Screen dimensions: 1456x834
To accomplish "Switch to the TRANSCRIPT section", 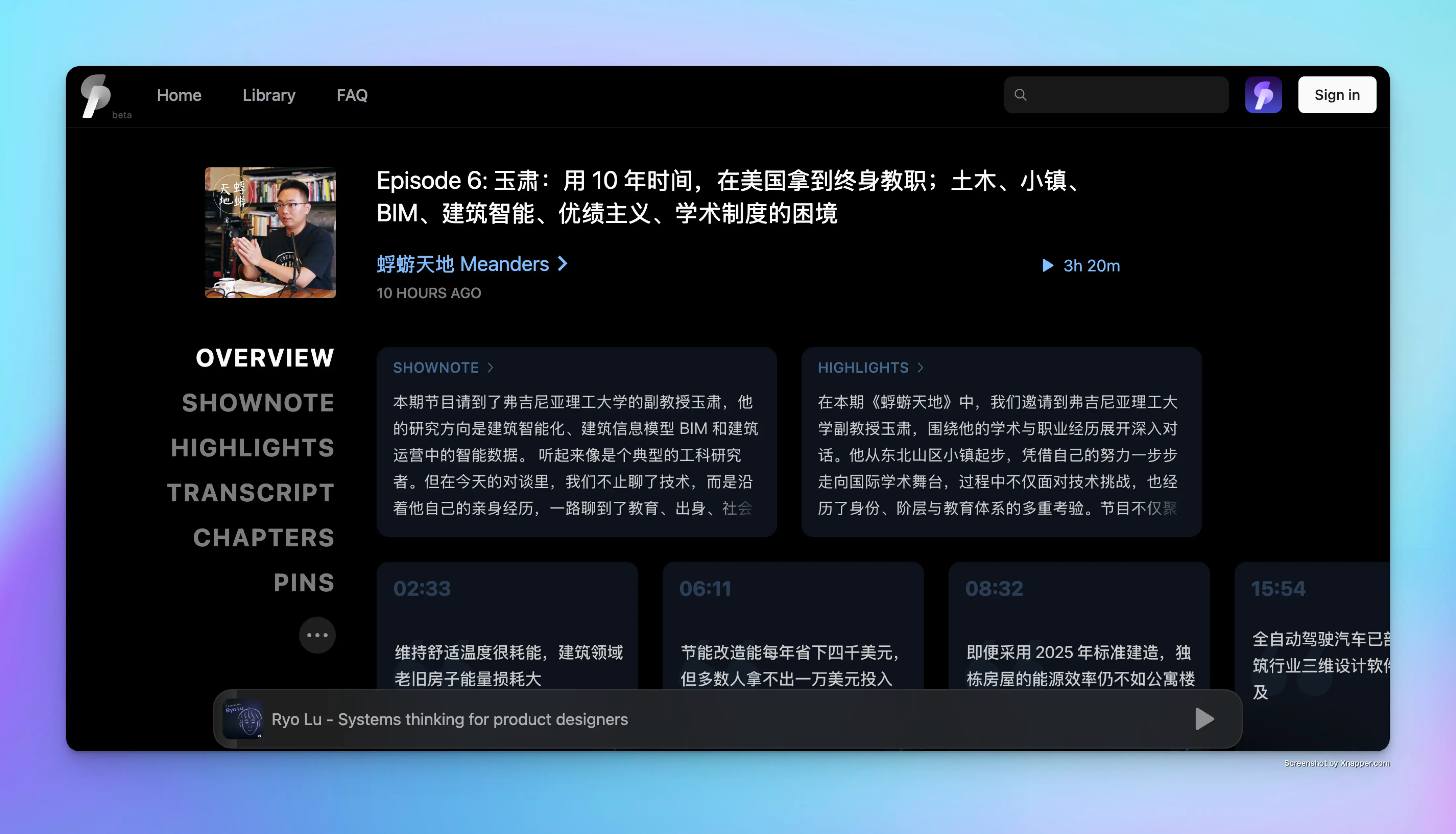I will pyautogui.click(x=251, y=492).
